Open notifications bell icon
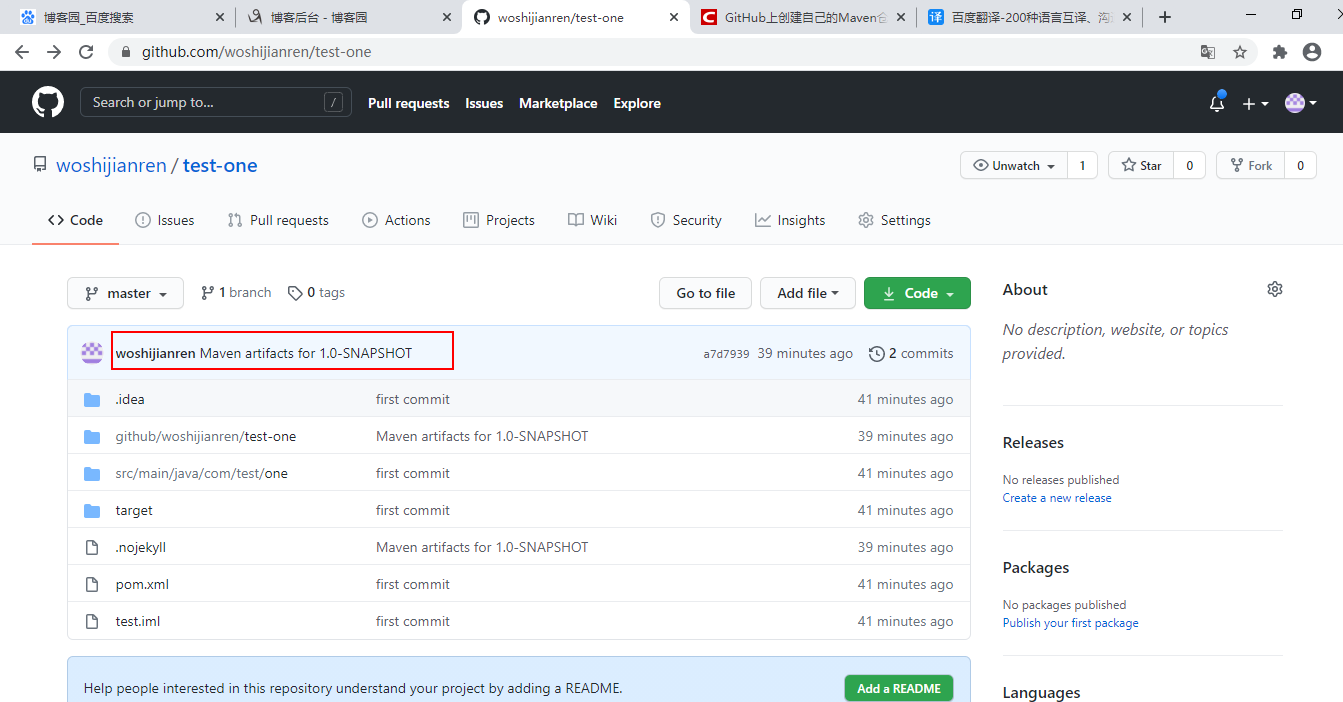This screenshot has width=1343, height=702. [x=1217, y=103]
